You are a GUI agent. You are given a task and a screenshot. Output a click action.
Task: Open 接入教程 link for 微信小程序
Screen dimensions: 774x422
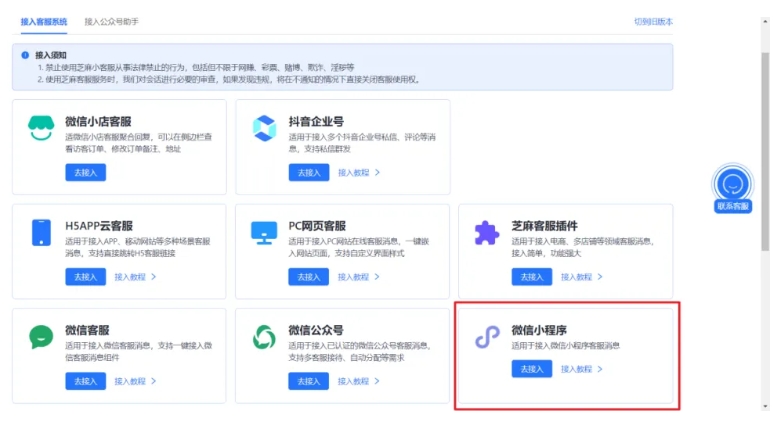(581, 369)
